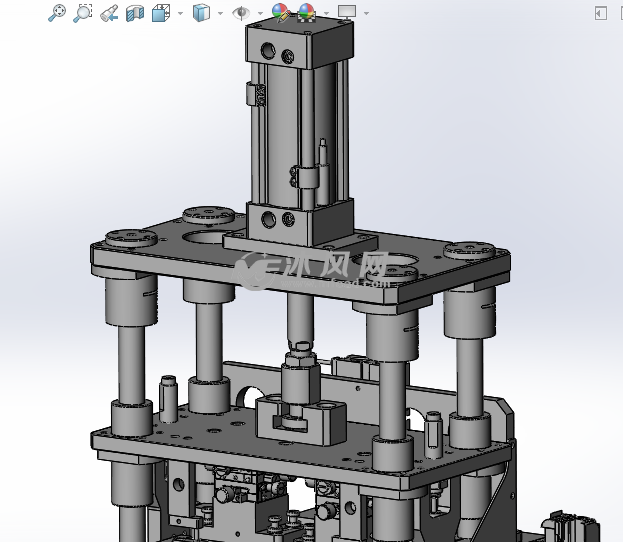Collapse the side panel with the arrow button
The height and width of the screenshot is (542, 623).
point(600,13)
